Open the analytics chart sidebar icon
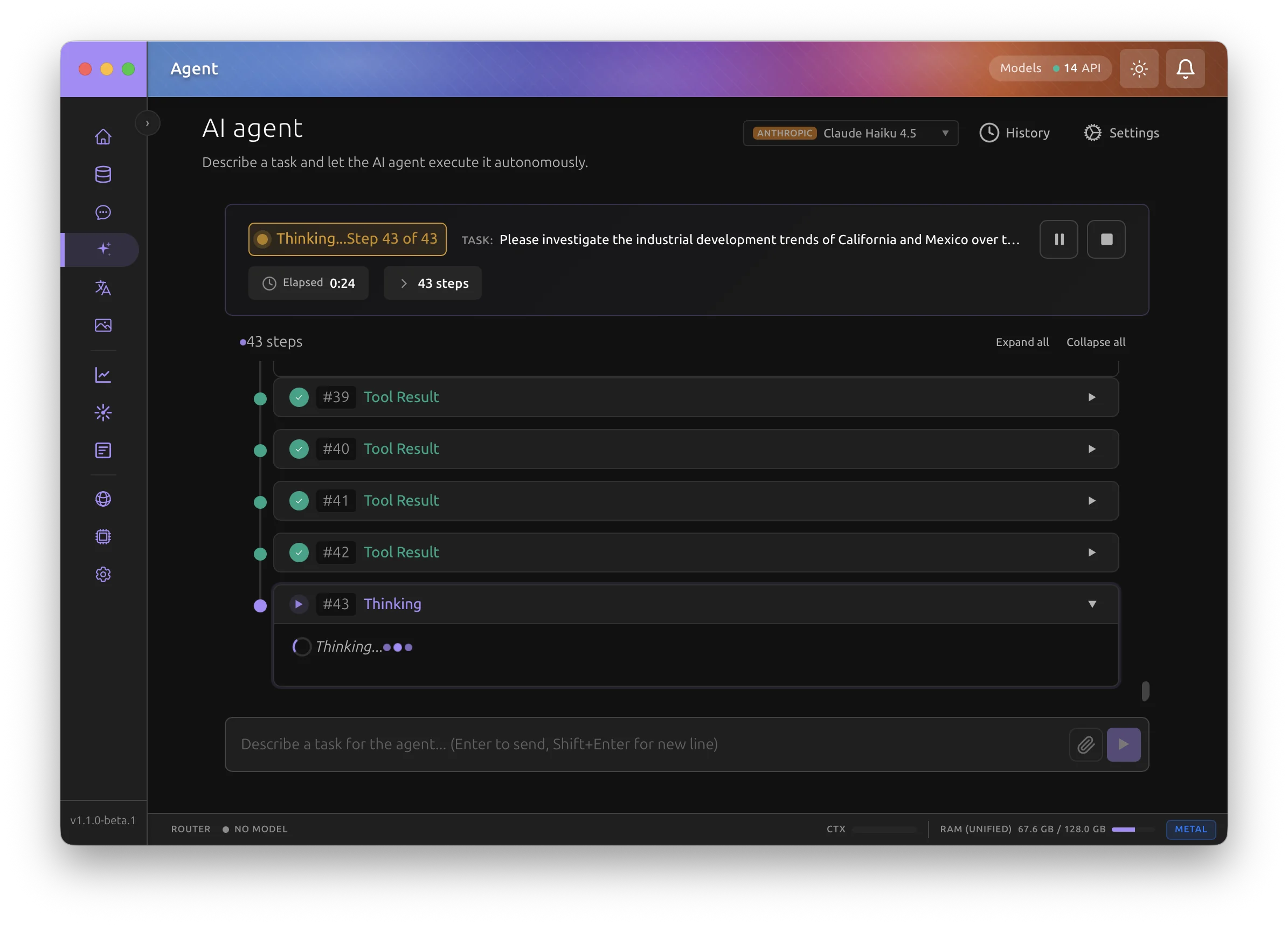 pyautogui.click(x=103, y=375)
